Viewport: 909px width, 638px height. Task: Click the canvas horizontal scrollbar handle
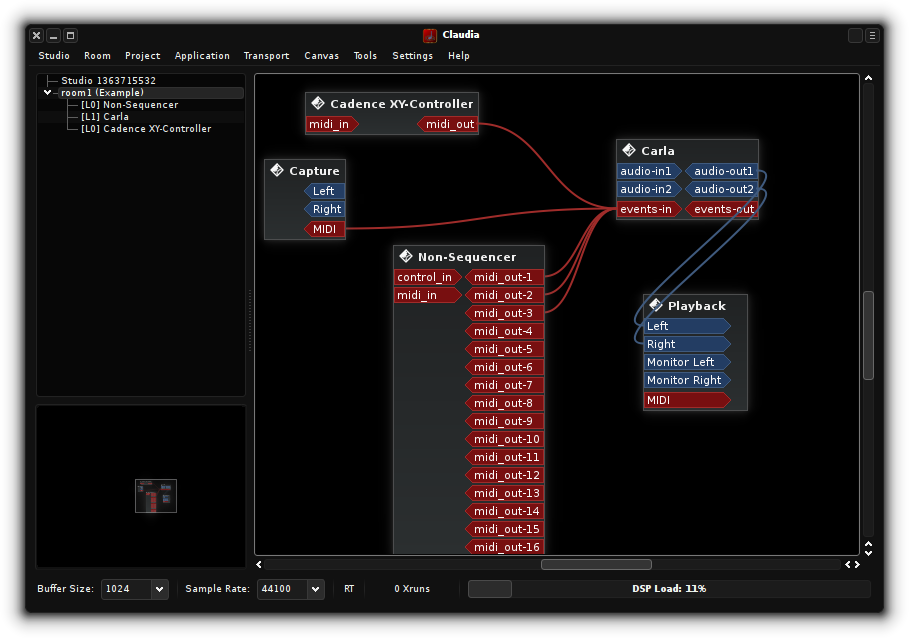(596, 564)
